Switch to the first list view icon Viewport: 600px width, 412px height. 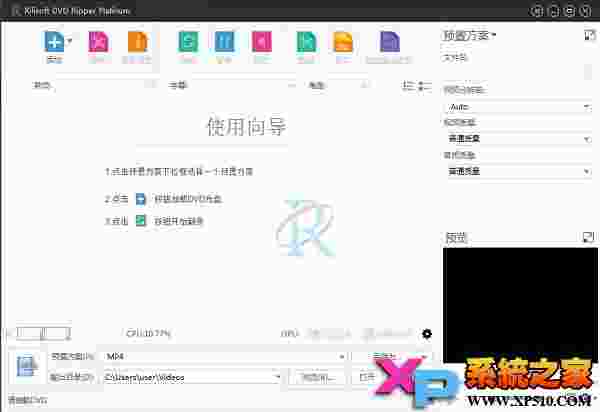point(409,85)
